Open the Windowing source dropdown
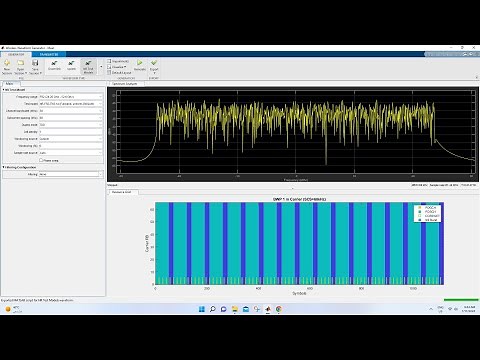Viewport: 480px width, 360px height. 71,139
